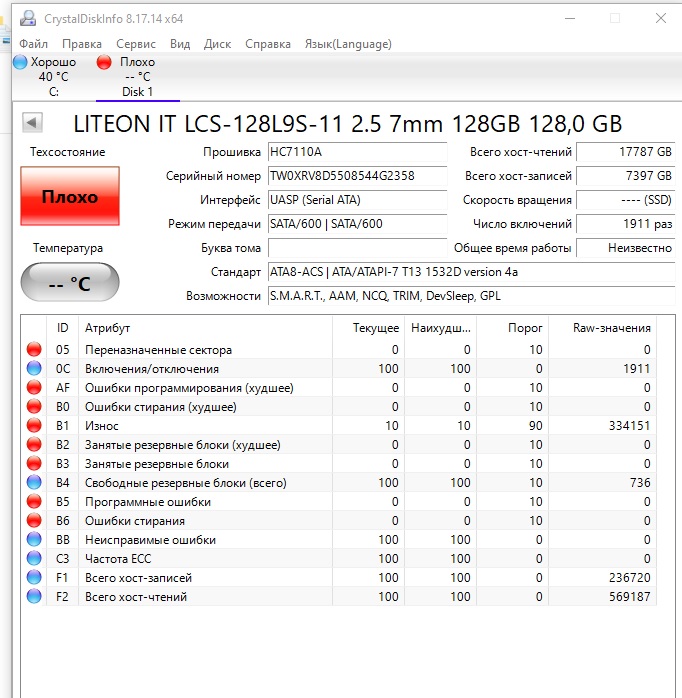The width and height of the screenshot is (682, 698).
Task: Click red status icon for attribute B3
Action: coord(34,463)
